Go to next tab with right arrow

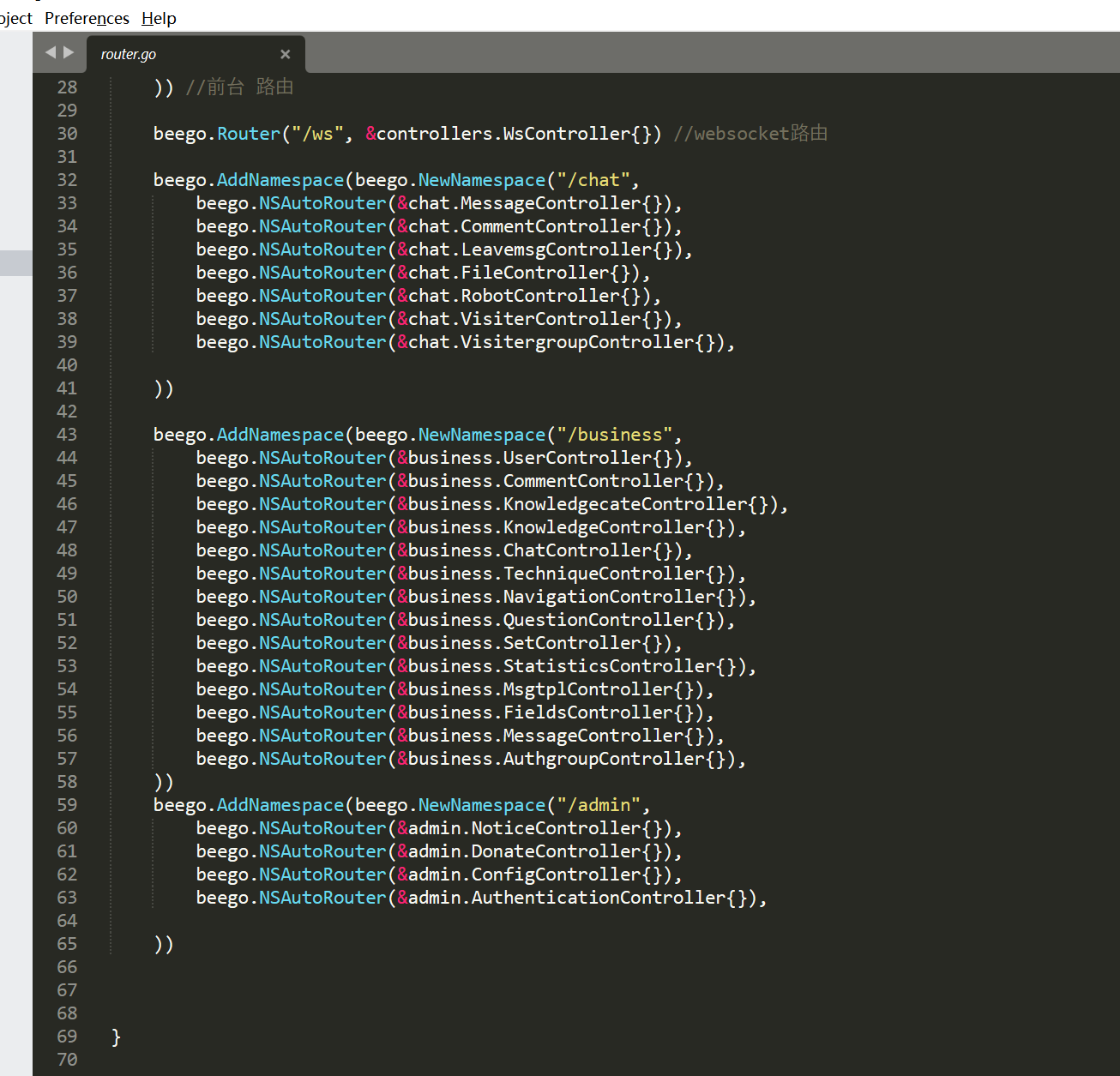point(69,53)
